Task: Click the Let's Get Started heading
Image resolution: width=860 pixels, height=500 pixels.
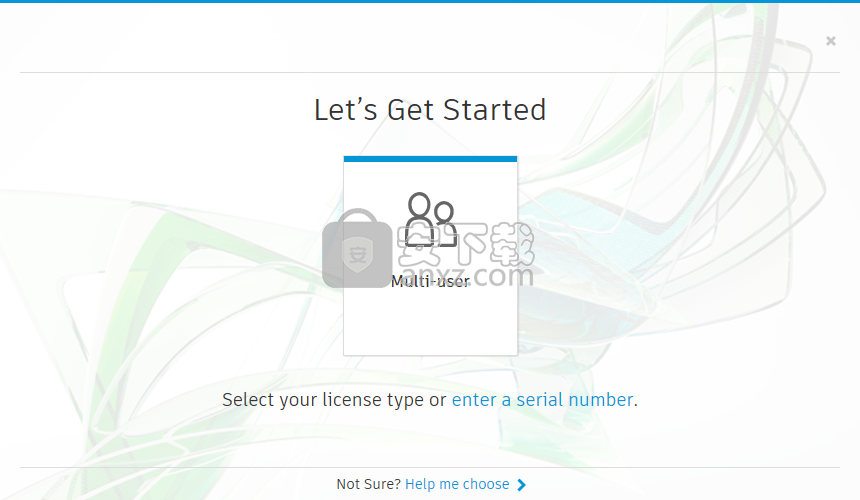Action: 430,110
